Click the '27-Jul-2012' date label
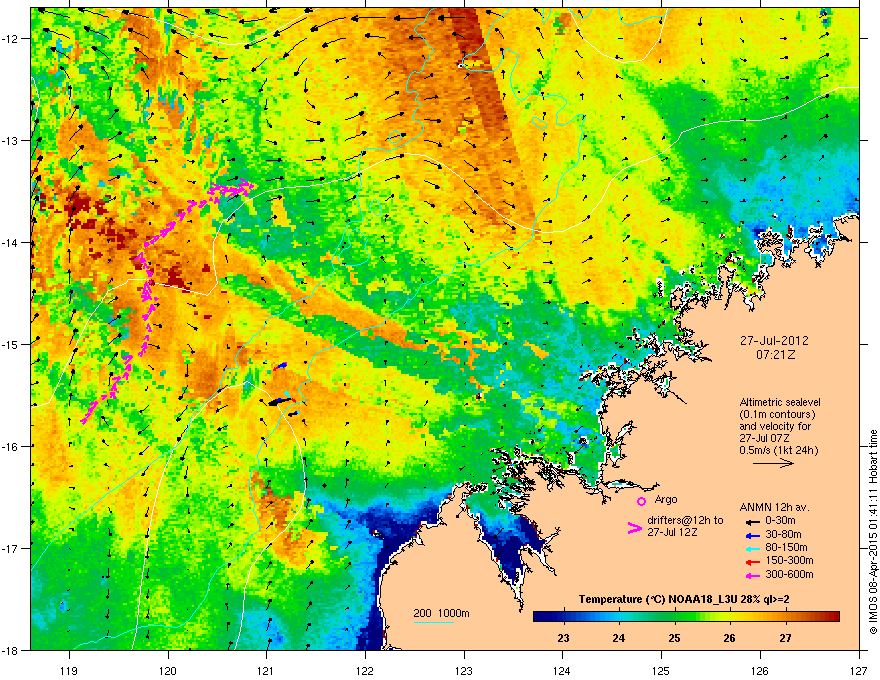Image resolution: width=880 pixels, height=680 pixels. pyautogui.click(x=774, y=341)
